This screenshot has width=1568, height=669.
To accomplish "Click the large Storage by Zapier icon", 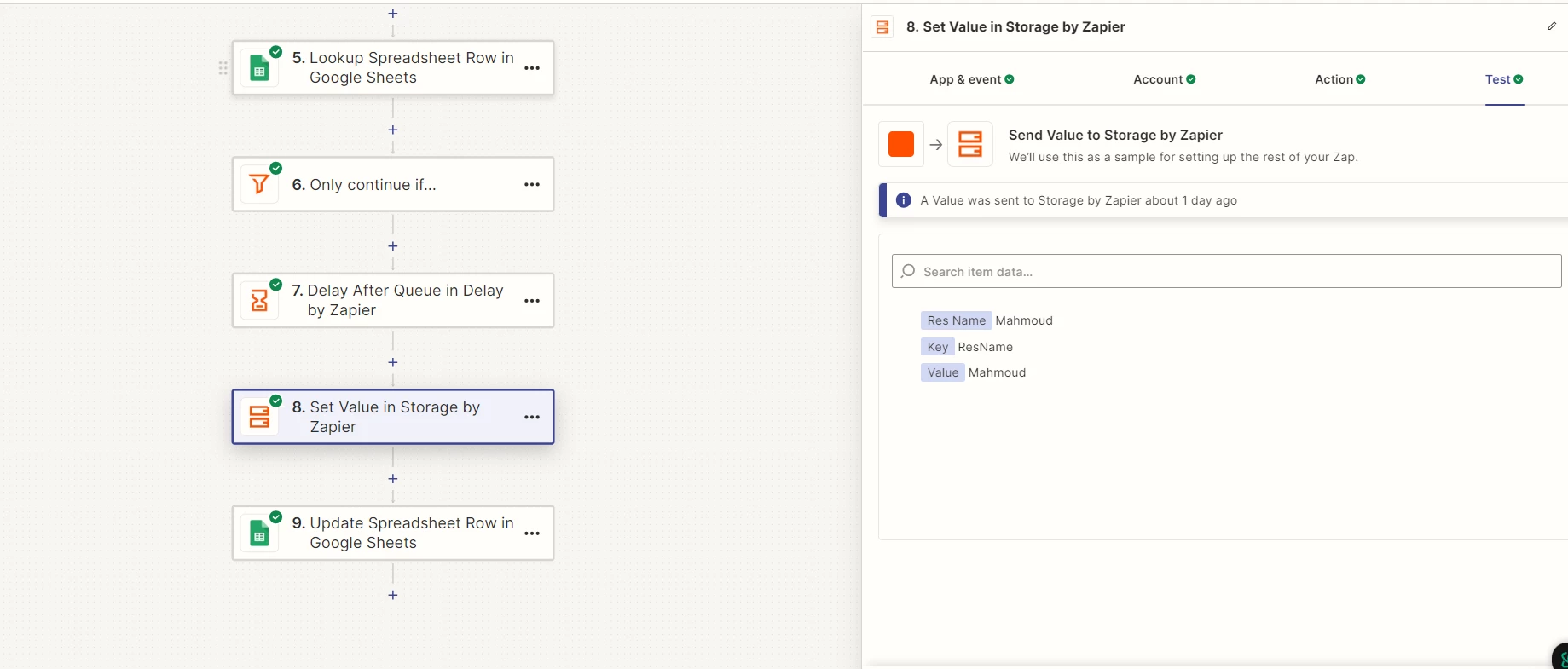I will click(970, 144).
